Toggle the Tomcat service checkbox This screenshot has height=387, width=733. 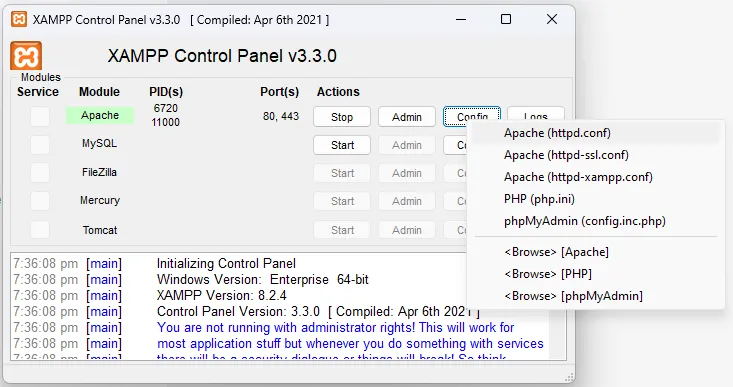tap(40, 230)
